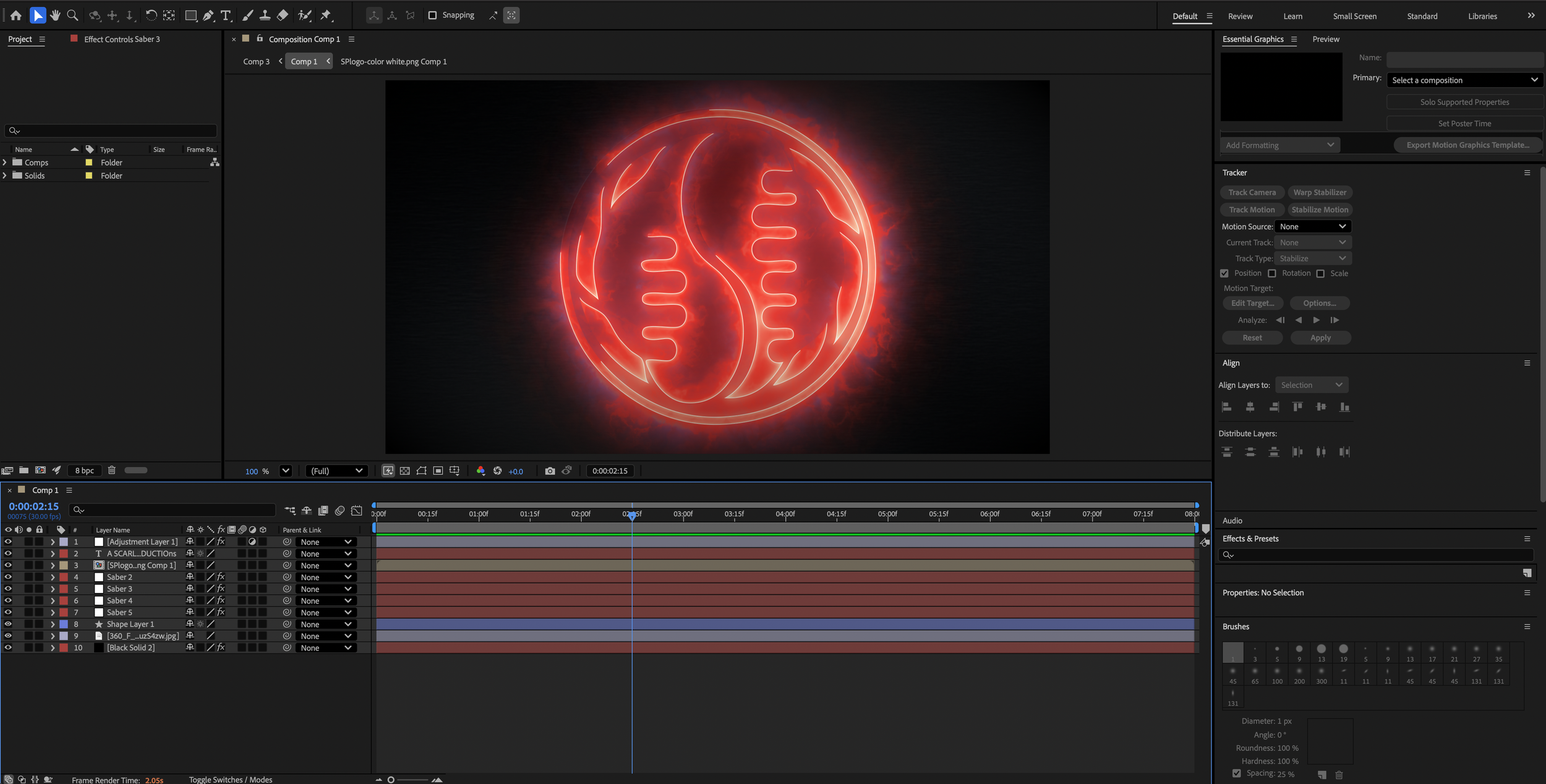This screenshot has width=1546, height=784.
Task: Open the Preview panel tab
Action: 1326,39
